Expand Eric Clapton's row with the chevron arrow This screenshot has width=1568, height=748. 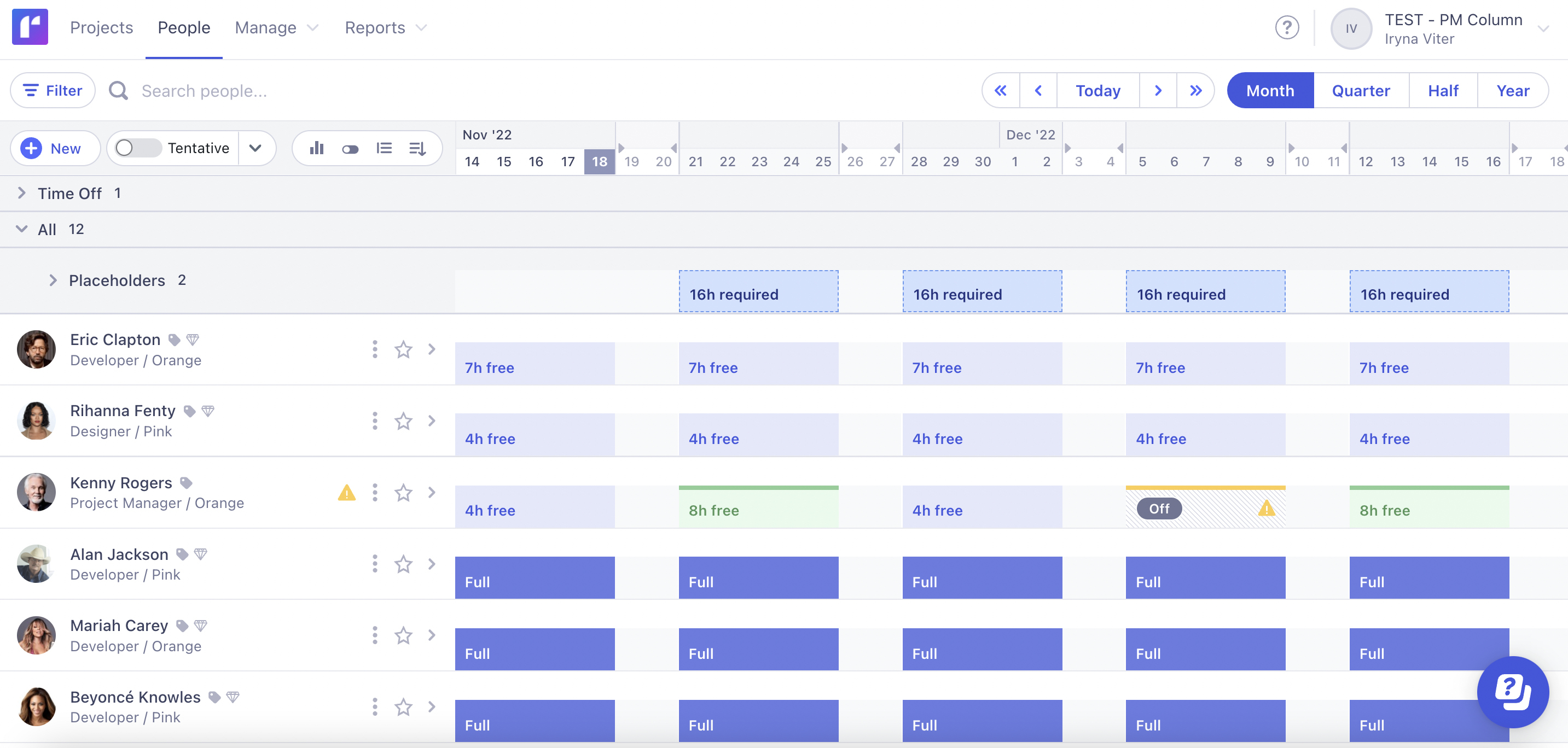pyautogui.click(x=432, y=350)
